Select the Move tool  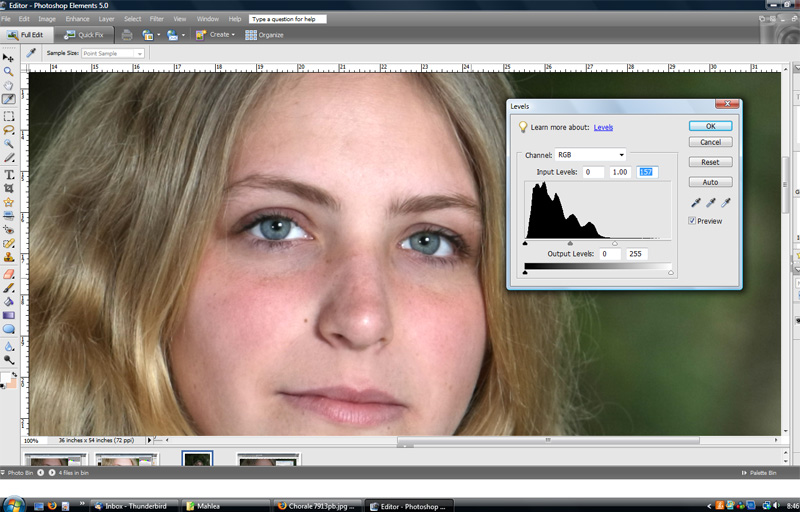8,58
